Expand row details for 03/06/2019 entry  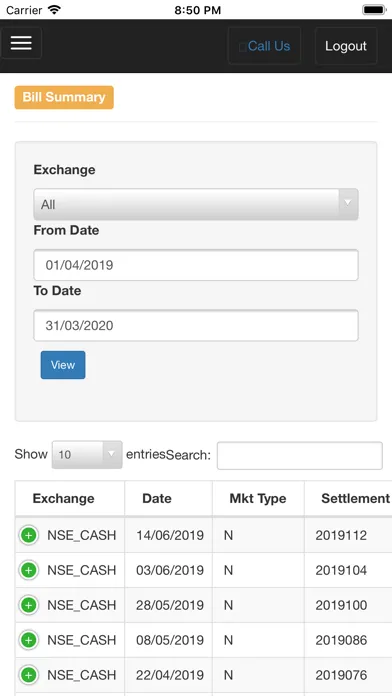coord(29,570)
